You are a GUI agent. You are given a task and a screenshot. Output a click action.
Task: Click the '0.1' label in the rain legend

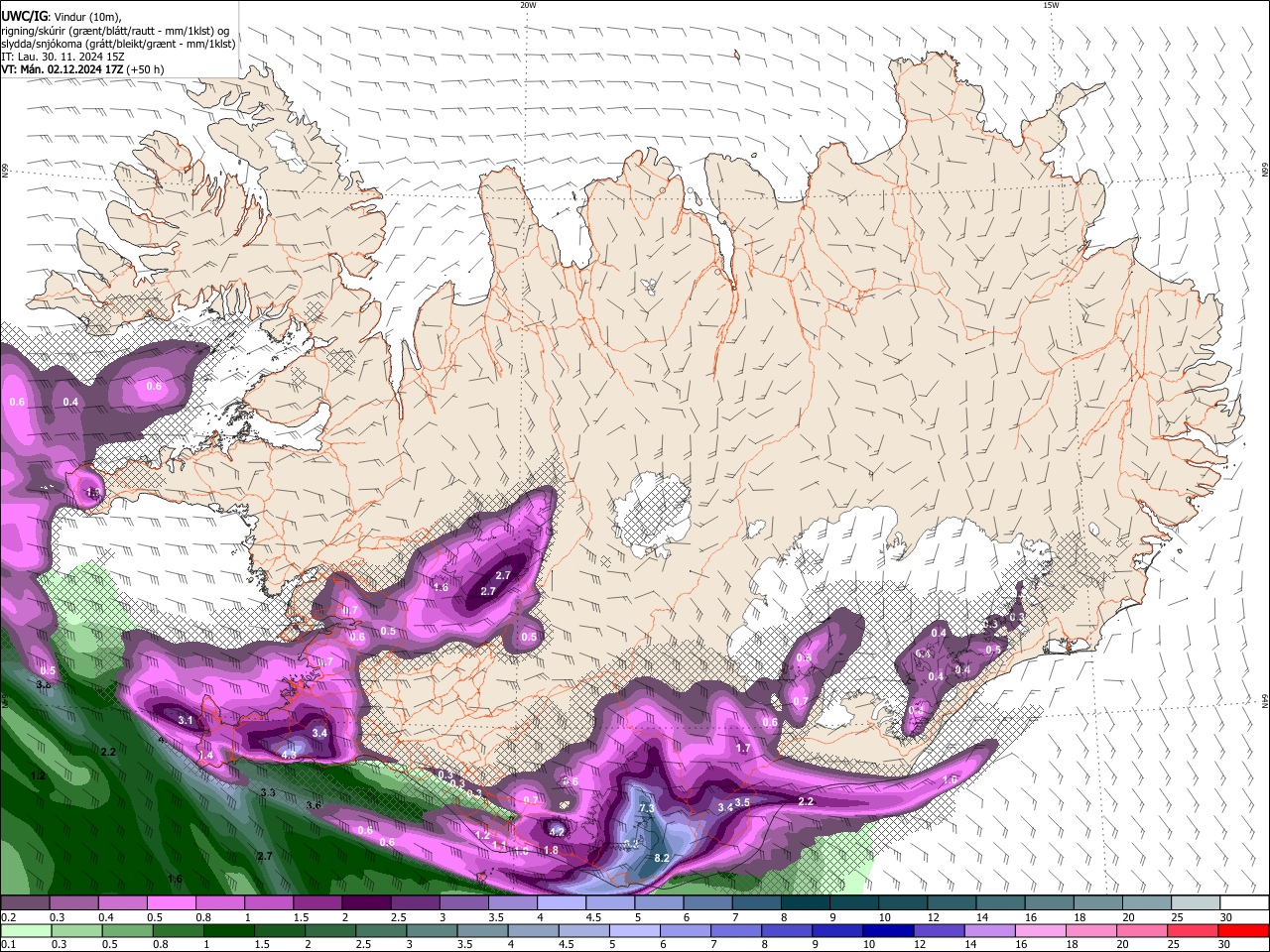point(8,945)
